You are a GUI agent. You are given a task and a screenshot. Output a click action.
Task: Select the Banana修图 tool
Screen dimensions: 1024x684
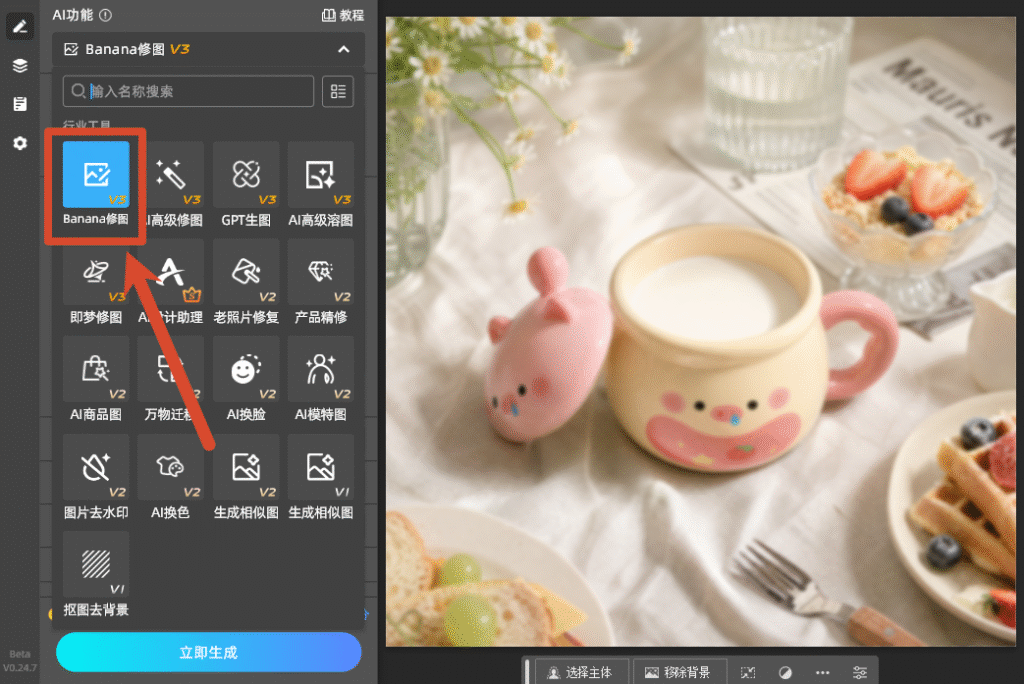(x=96, y=175)
